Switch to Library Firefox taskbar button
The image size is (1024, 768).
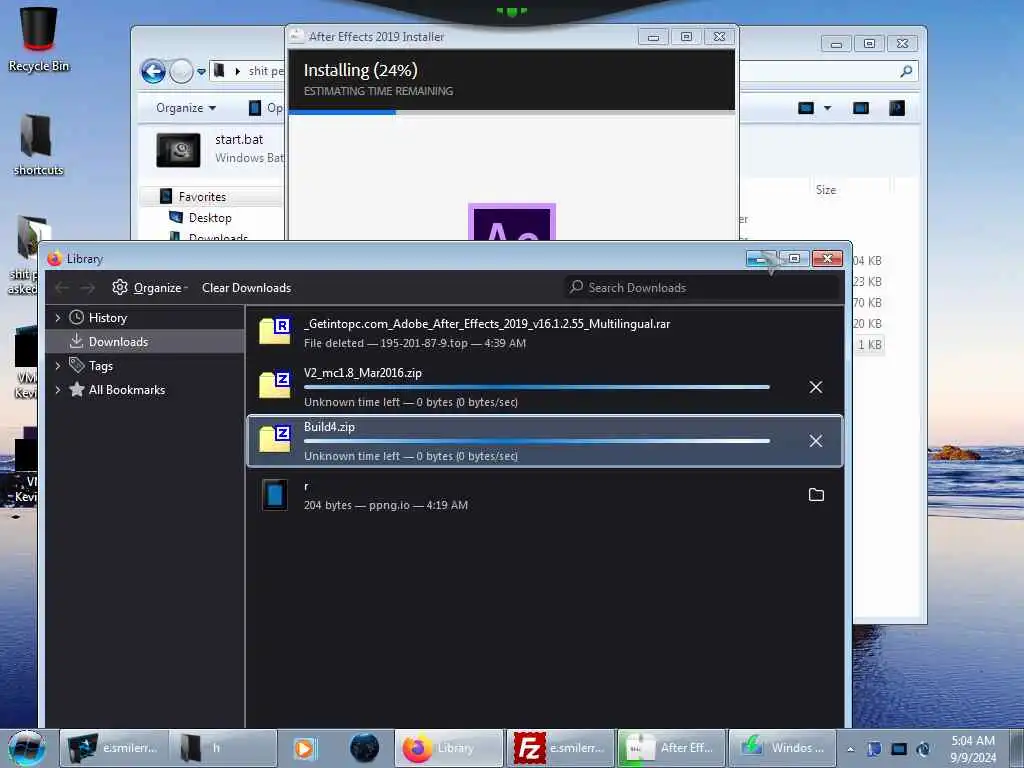pyautogui.click(x=449, y=748)
